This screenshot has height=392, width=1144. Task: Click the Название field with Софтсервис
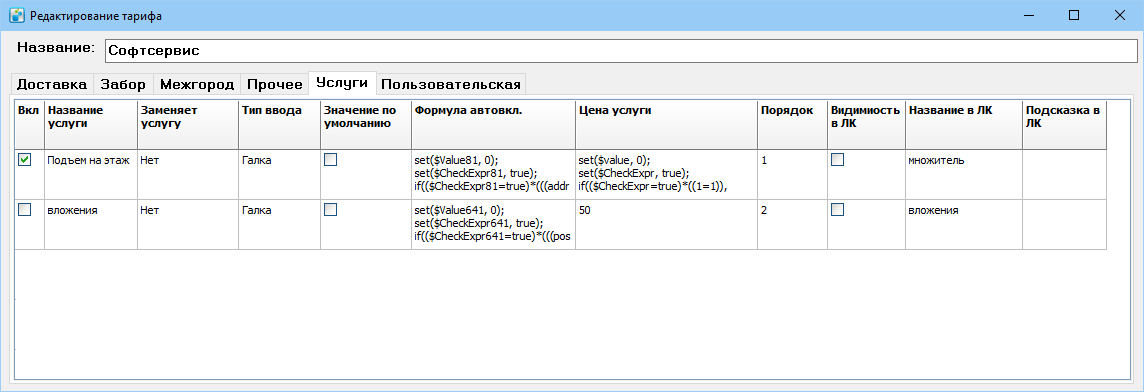pyautogui.click(x=621, y=50)
